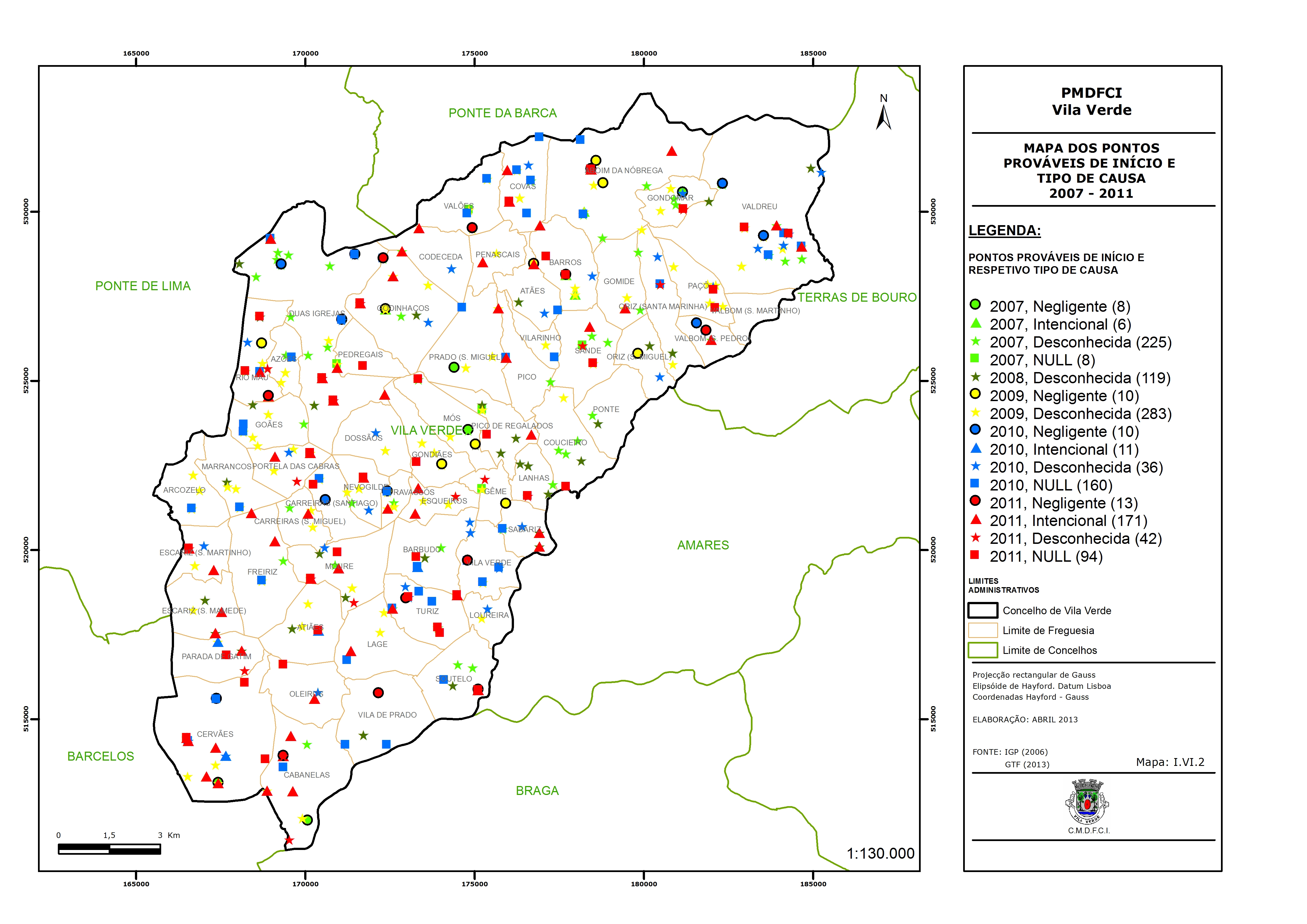Click the VILARINHO parish label
The height and width of the screenshot is (924, 1307).
click(540, 338)
